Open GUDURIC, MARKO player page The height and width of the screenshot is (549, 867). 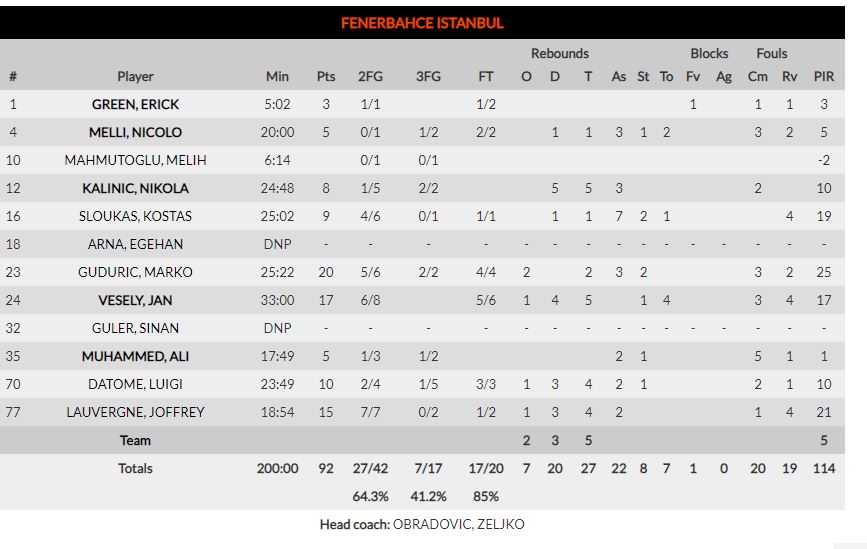[135, 272]
